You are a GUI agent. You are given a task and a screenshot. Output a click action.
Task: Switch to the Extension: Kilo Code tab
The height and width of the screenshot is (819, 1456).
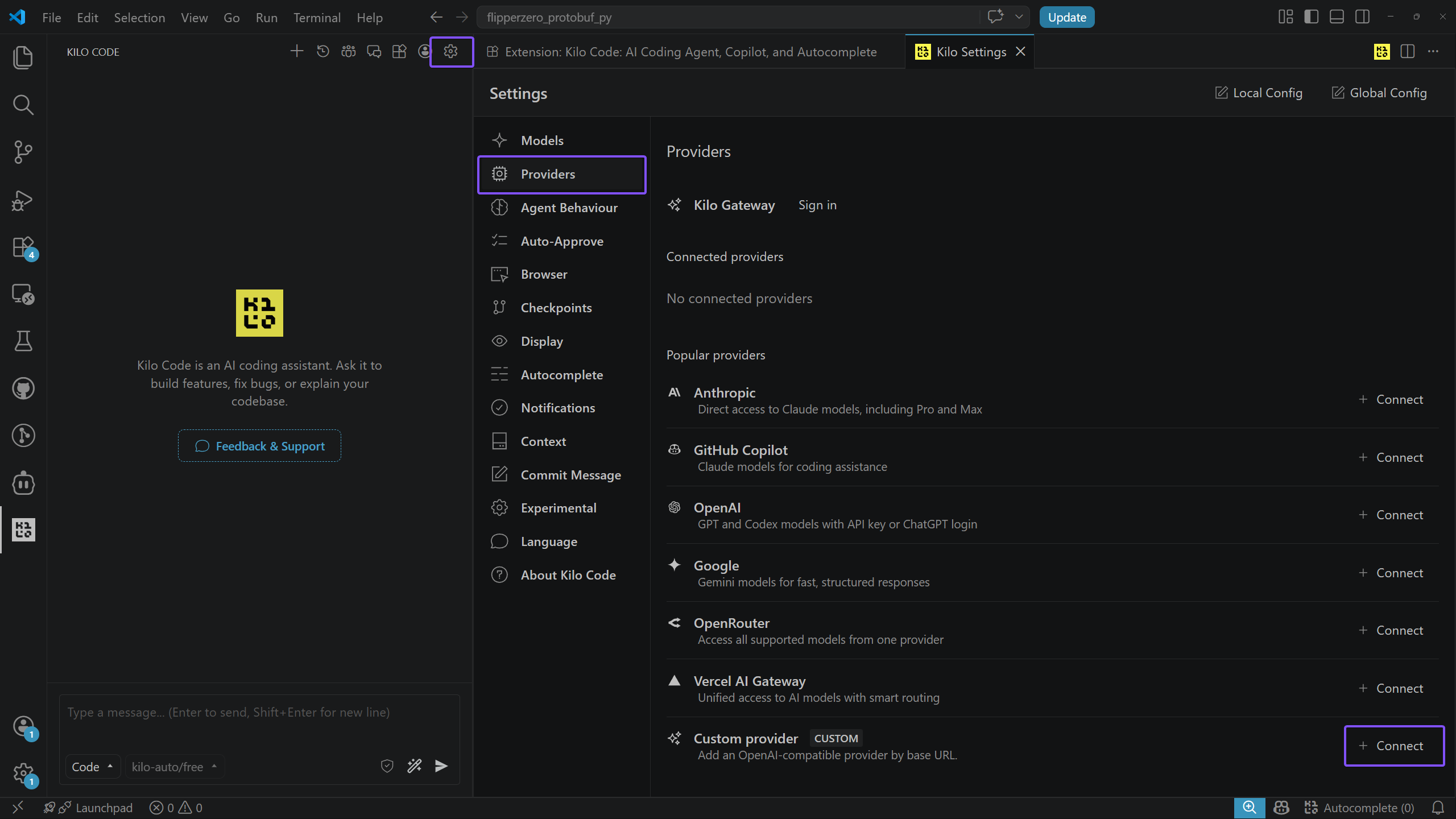coord(690,52)
